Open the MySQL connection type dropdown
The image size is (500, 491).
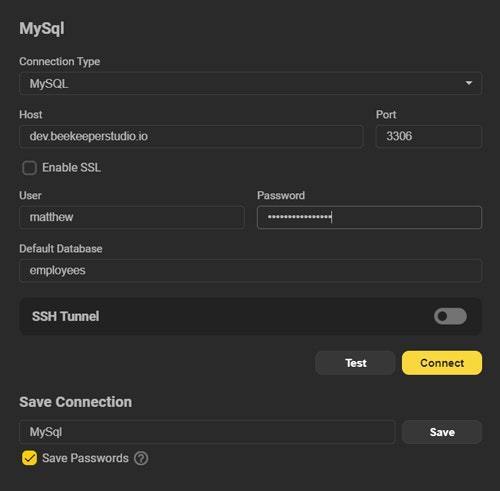click(251, 83)
